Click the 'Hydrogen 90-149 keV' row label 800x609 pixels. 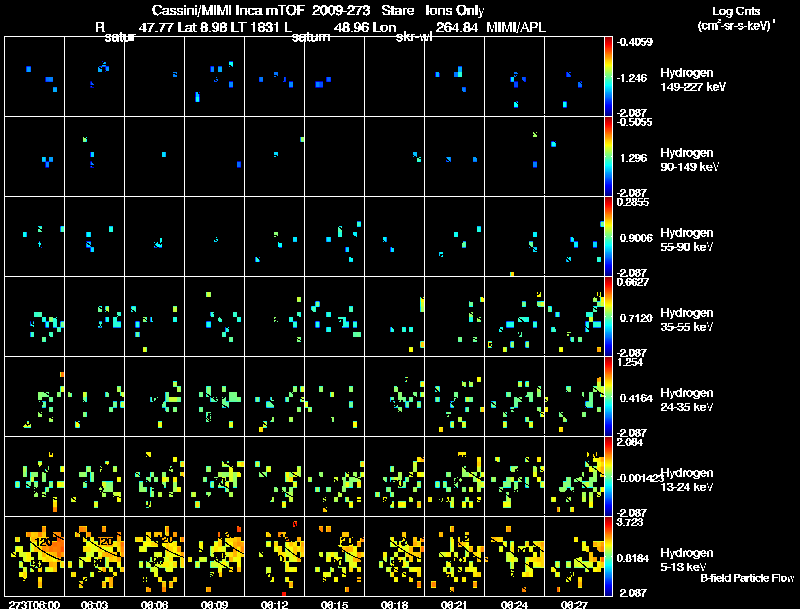(689, 160)
